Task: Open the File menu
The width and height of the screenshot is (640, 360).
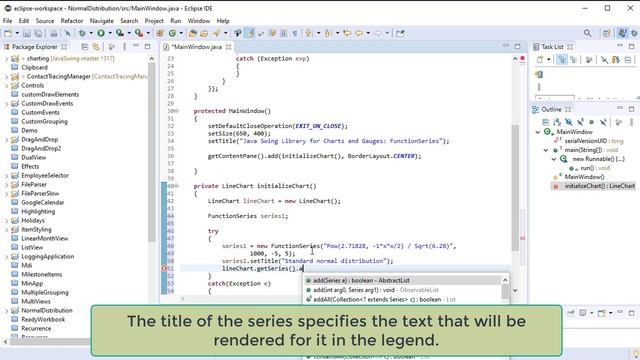Action: (7, 21)
